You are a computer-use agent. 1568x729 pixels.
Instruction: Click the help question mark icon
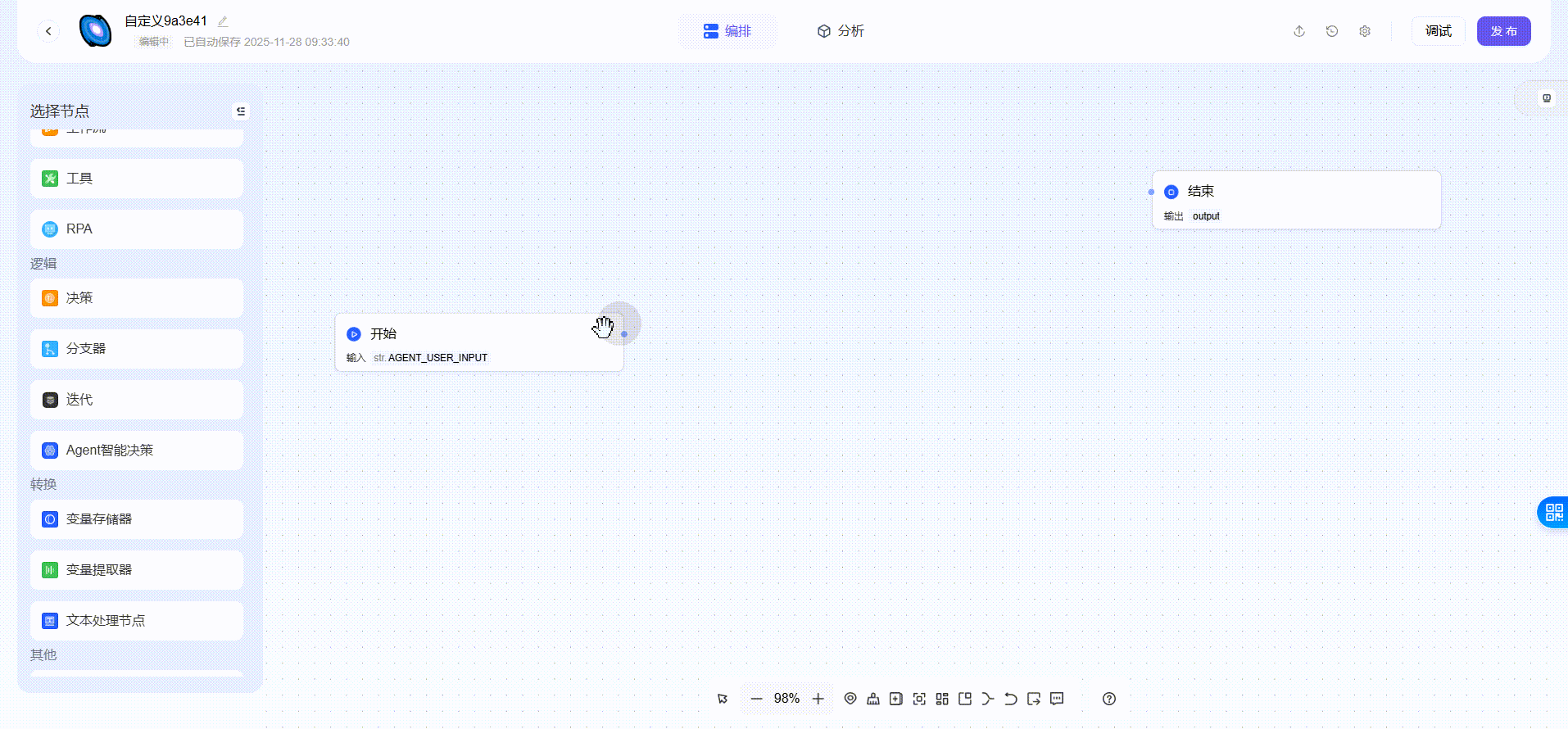(x=1109, y=699)
